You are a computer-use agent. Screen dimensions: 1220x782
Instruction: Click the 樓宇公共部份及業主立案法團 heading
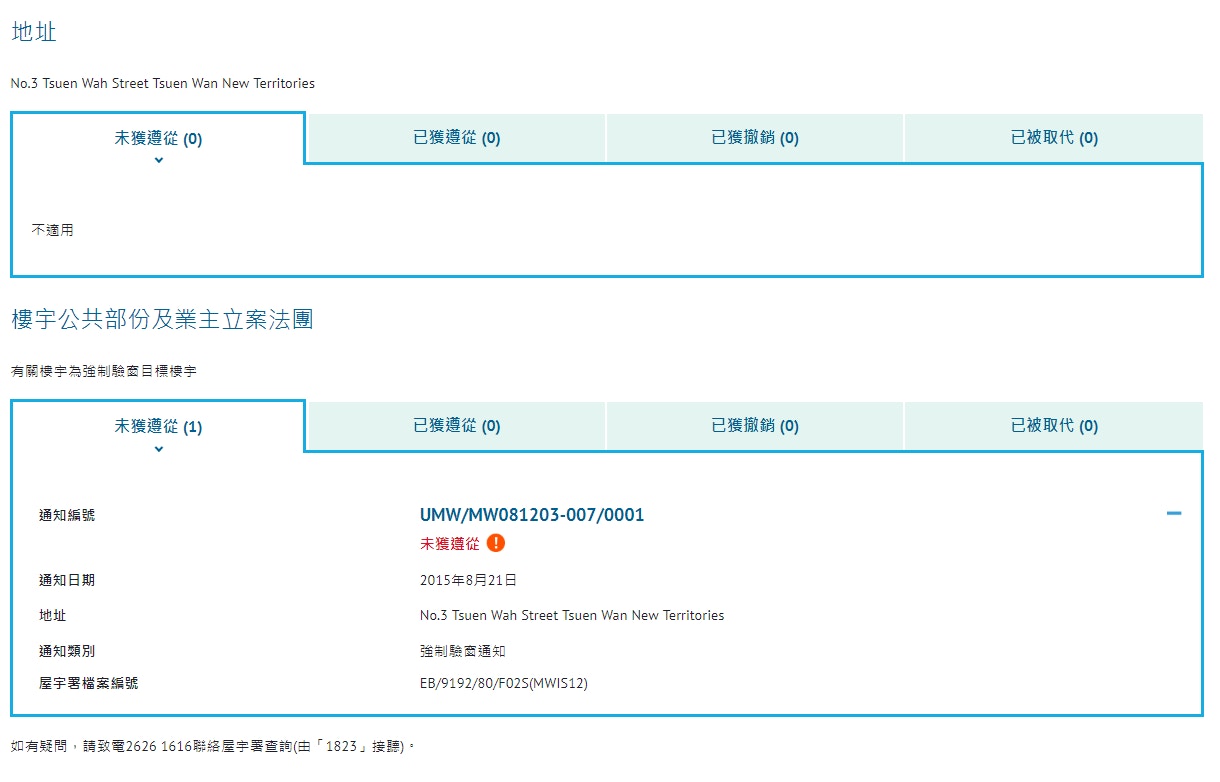[x=162, y=320]
